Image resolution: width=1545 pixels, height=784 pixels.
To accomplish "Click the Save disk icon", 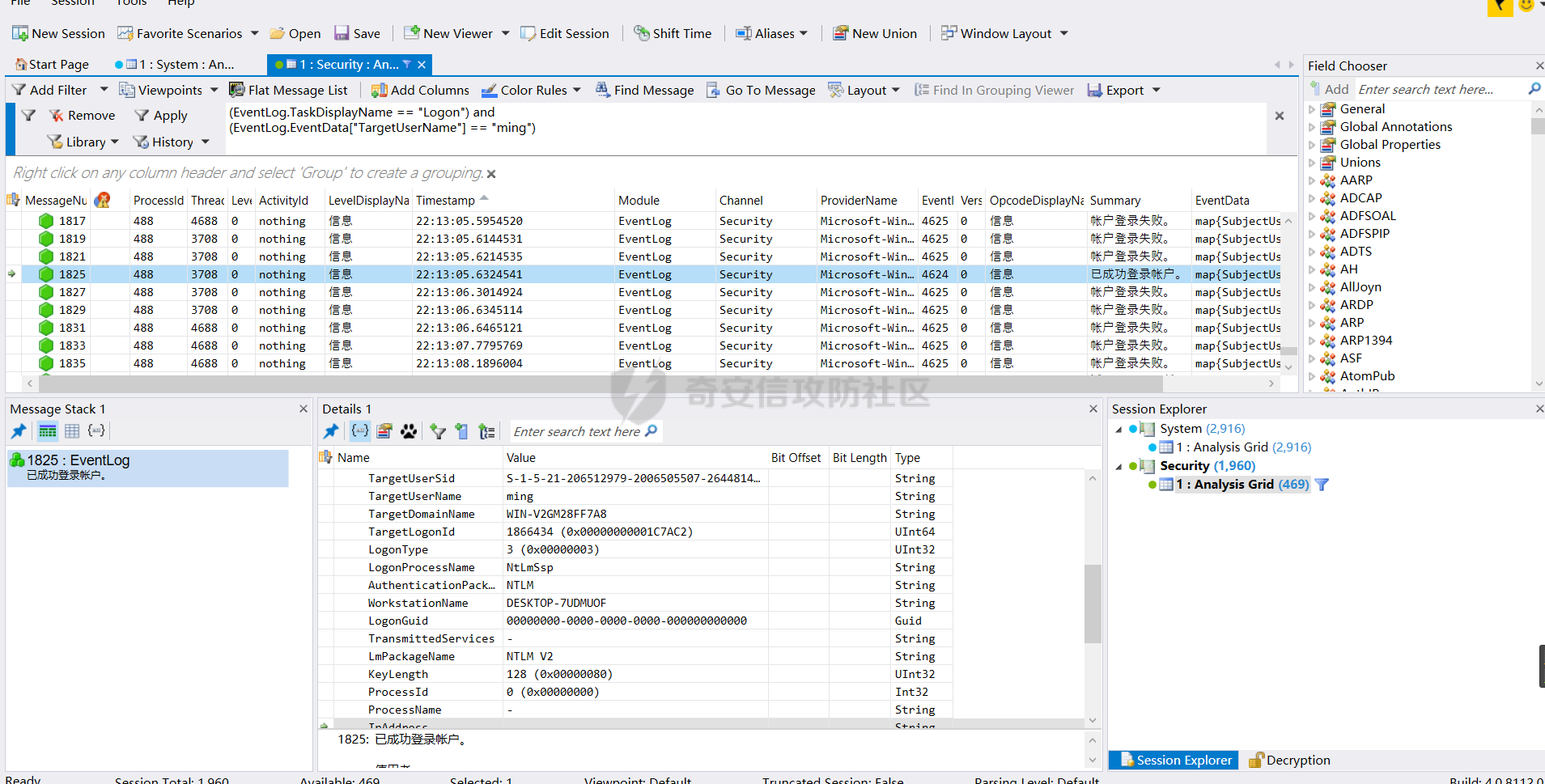I will [x=342, y=33].
